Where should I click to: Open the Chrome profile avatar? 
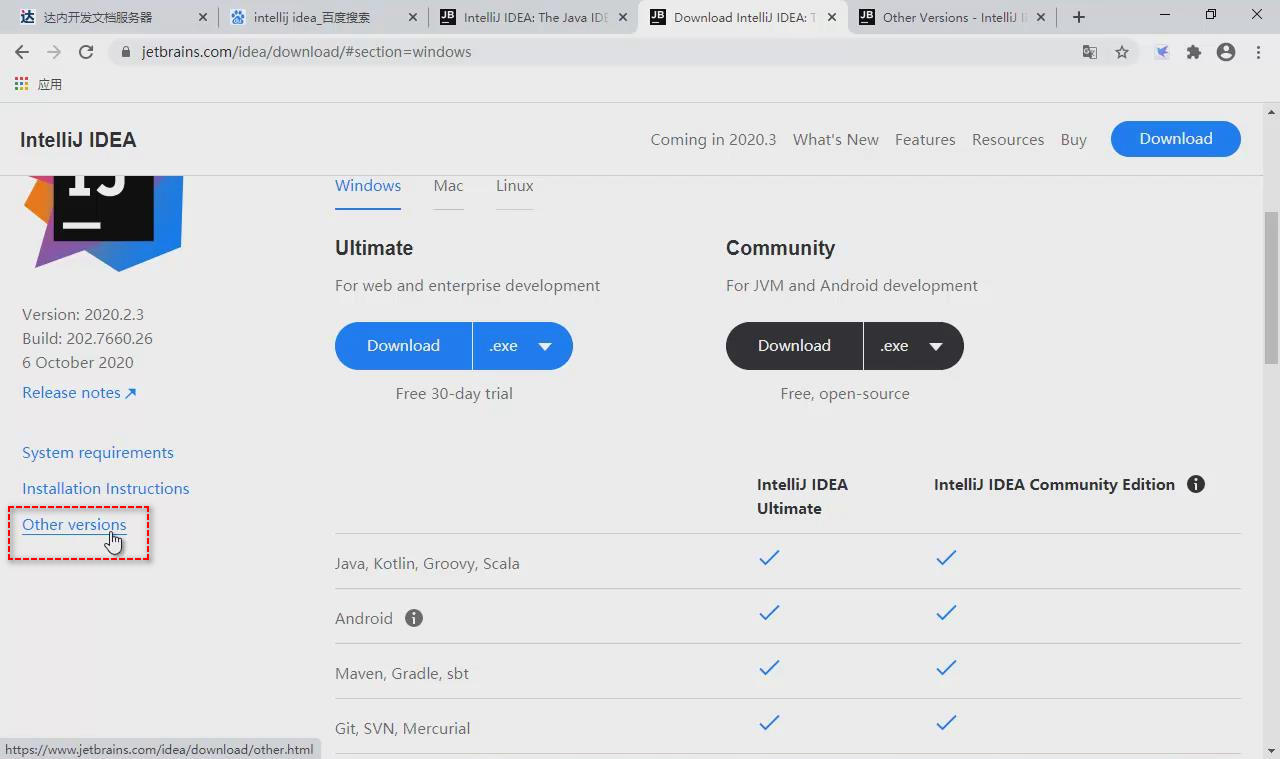pos(1226,52)
